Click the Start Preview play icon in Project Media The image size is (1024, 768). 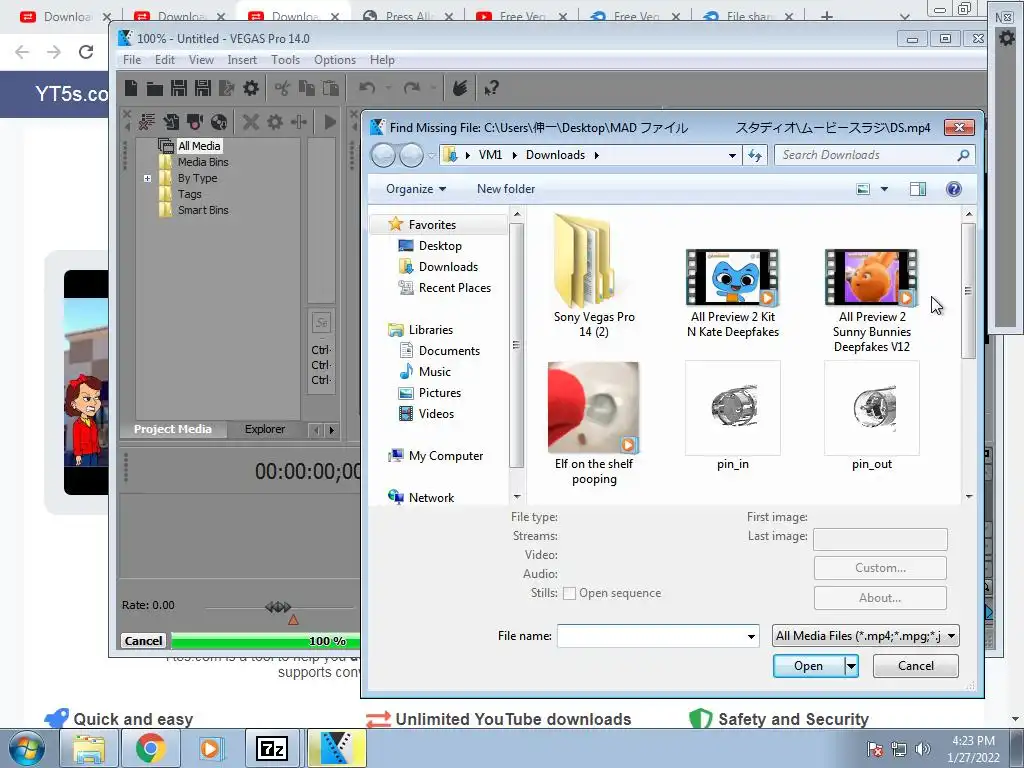coord(330,121)
